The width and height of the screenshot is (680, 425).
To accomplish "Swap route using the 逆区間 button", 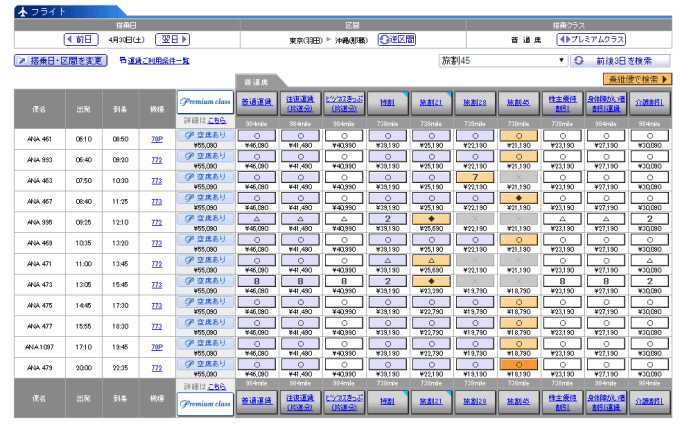I will 397,39.
